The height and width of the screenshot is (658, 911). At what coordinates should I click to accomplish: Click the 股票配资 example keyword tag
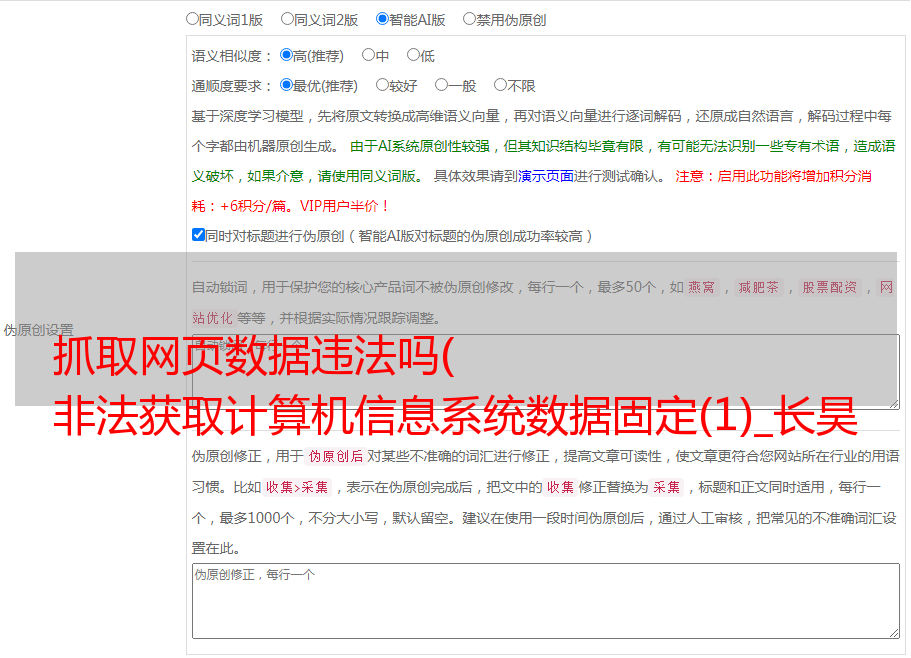coord(830,287)
